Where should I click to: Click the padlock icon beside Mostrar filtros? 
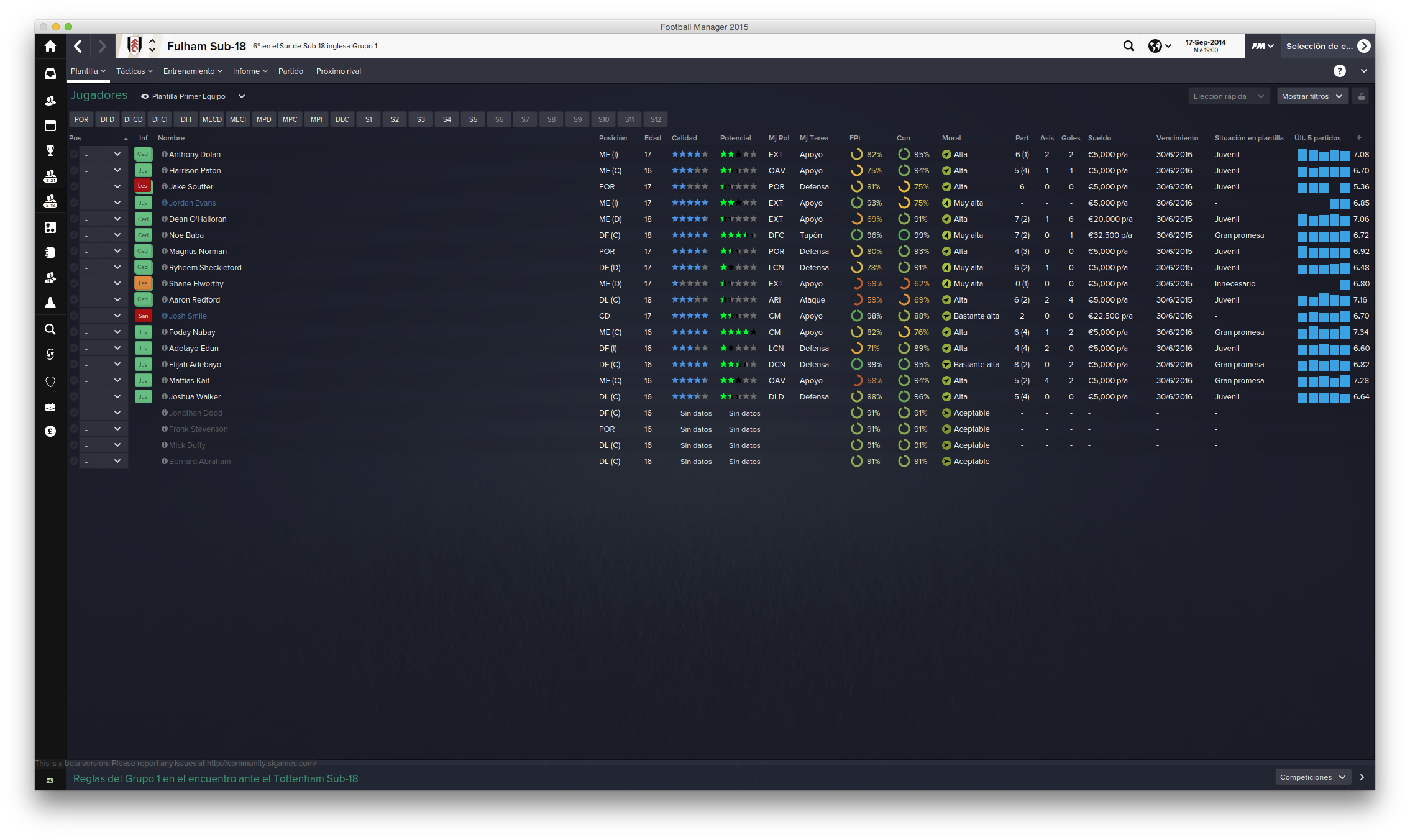click(1361, 96)
